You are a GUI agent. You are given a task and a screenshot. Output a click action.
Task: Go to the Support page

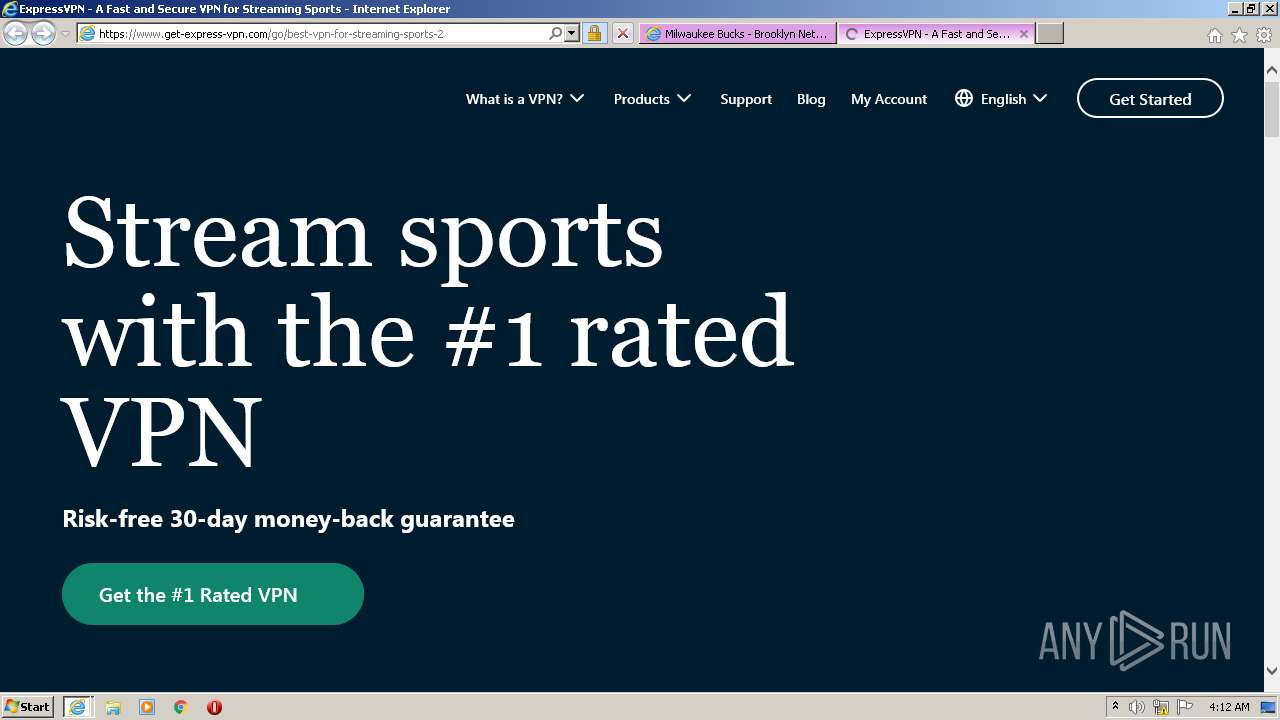coord(746,99)
